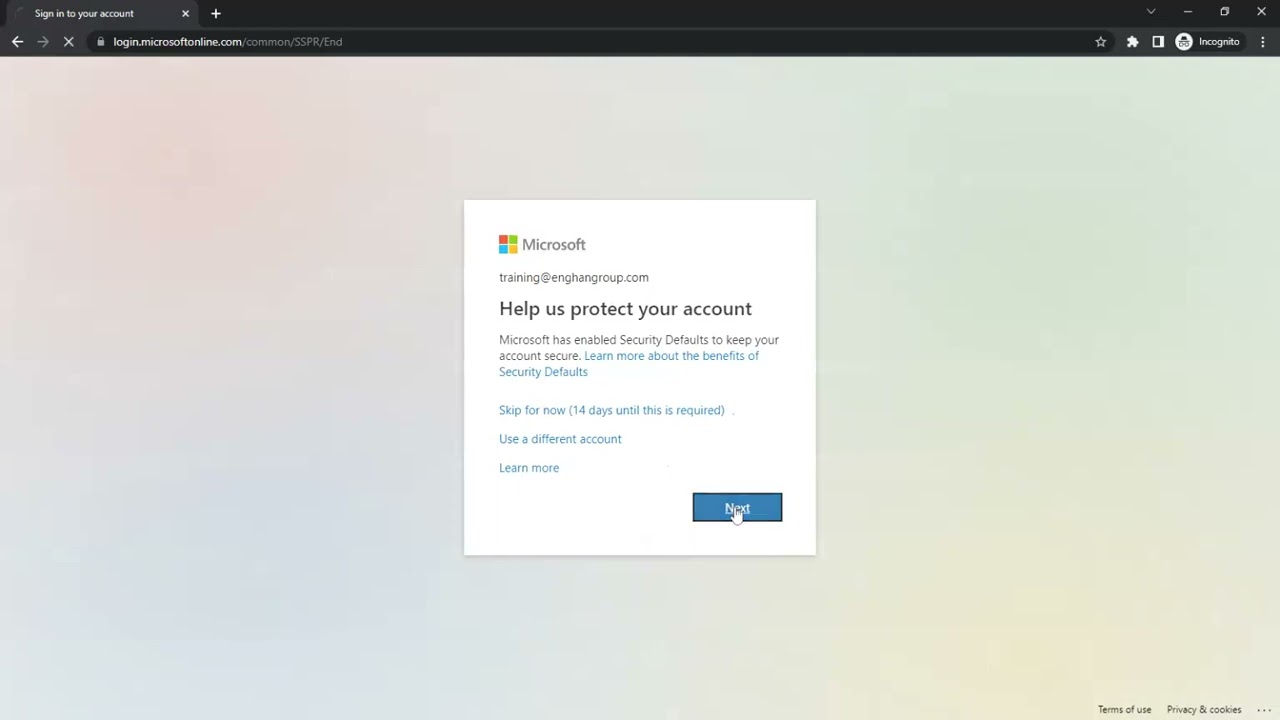Toggle browser side panel icon
This screenshot has width=1280, height=720.
coord(1158,42)
